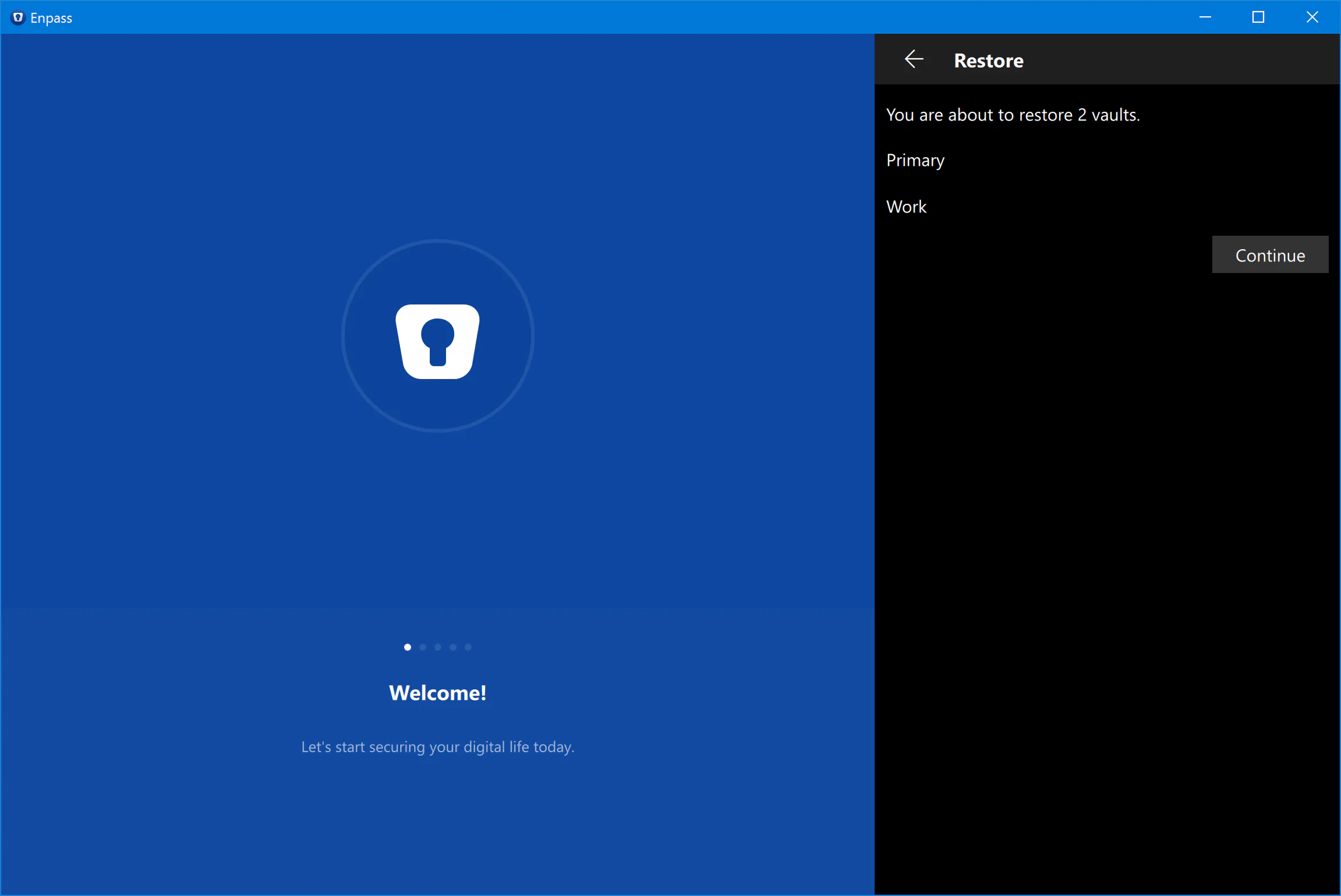Go to second carousel page dot
The image size is (1341, 896).
[423, 647]
